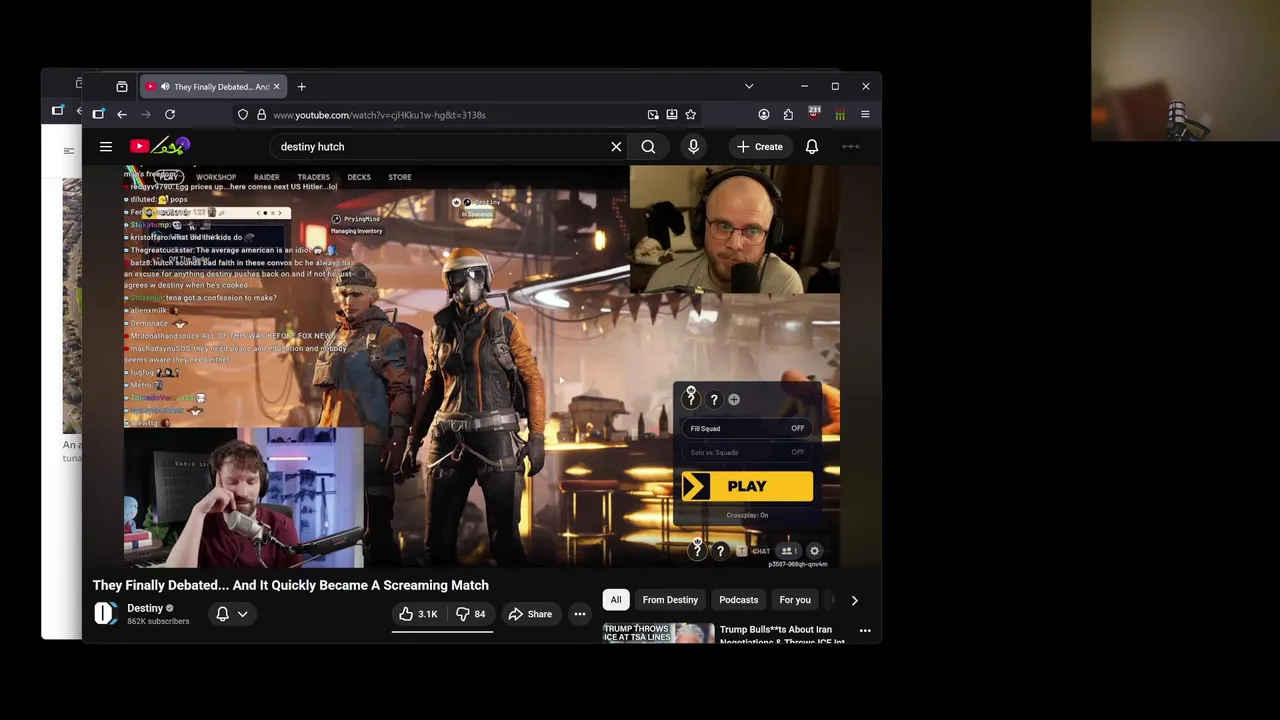
Task: Open the sidebar toggle in Firefox toolbar
Action: (98, 115)
